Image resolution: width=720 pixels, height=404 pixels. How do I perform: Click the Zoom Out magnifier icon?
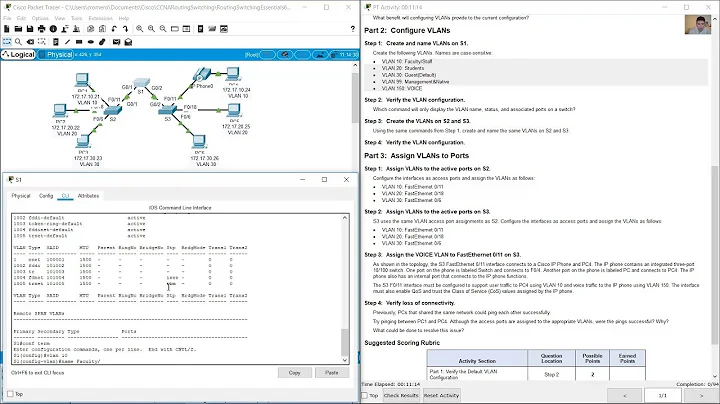163,29
